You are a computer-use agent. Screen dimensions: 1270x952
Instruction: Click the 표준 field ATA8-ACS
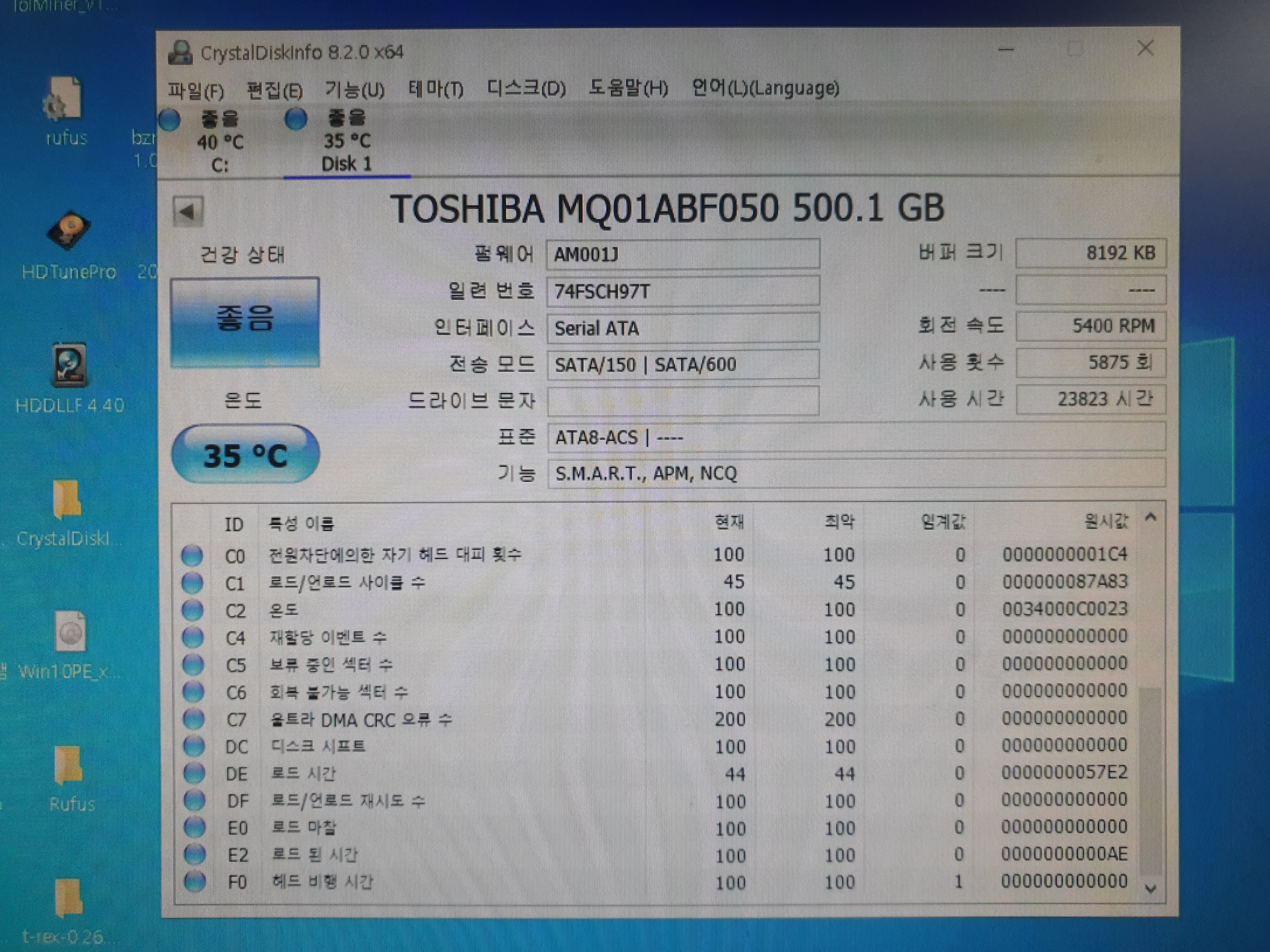point(857,437)
